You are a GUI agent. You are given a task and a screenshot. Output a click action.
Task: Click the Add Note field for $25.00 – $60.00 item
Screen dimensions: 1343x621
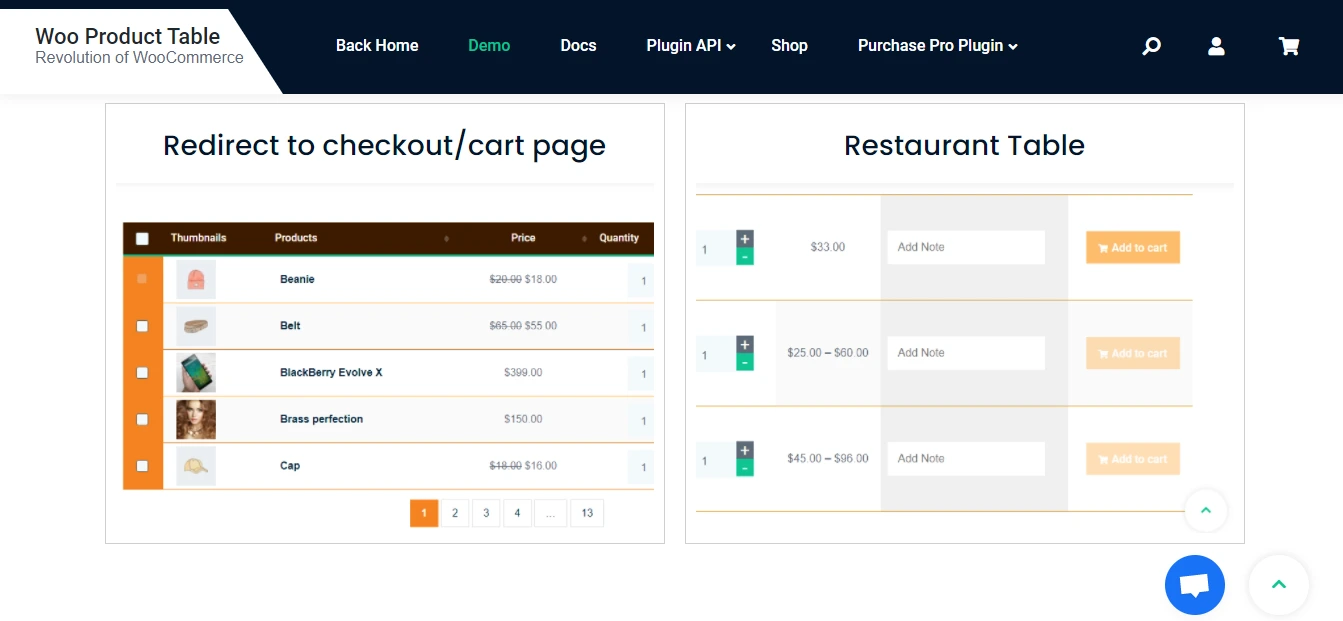click(965, 353)
